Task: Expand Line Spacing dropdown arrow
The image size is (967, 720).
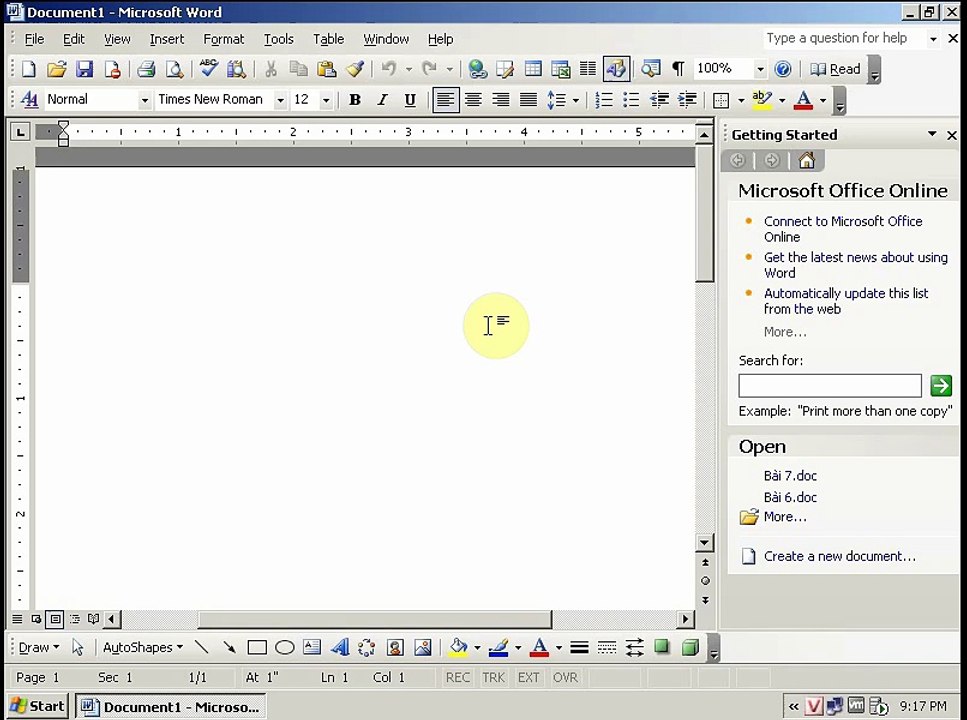Action: click(575, 100)
